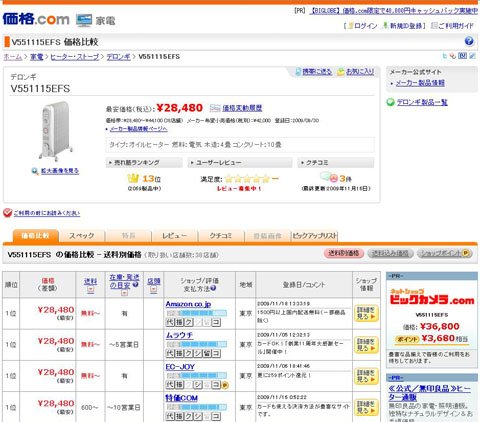Open the Amazon.co.jp shop link
Screen dimensions: 480x422
(188, 304)
